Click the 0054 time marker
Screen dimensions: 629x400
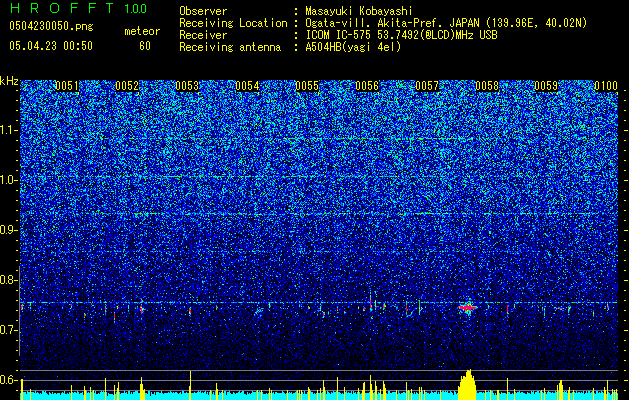(x=247, y=86)
